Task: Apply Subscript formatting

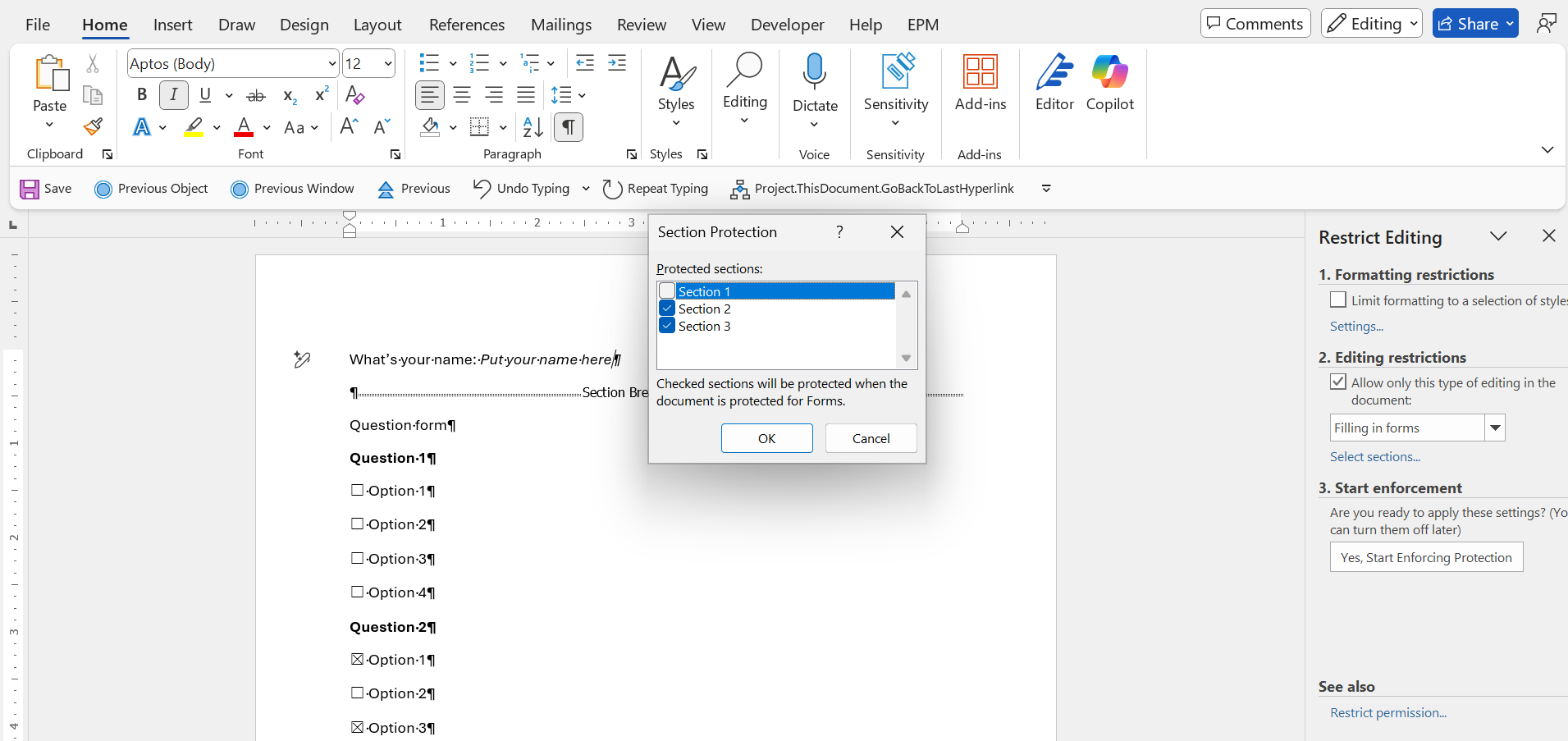Action: click(289, 95)
